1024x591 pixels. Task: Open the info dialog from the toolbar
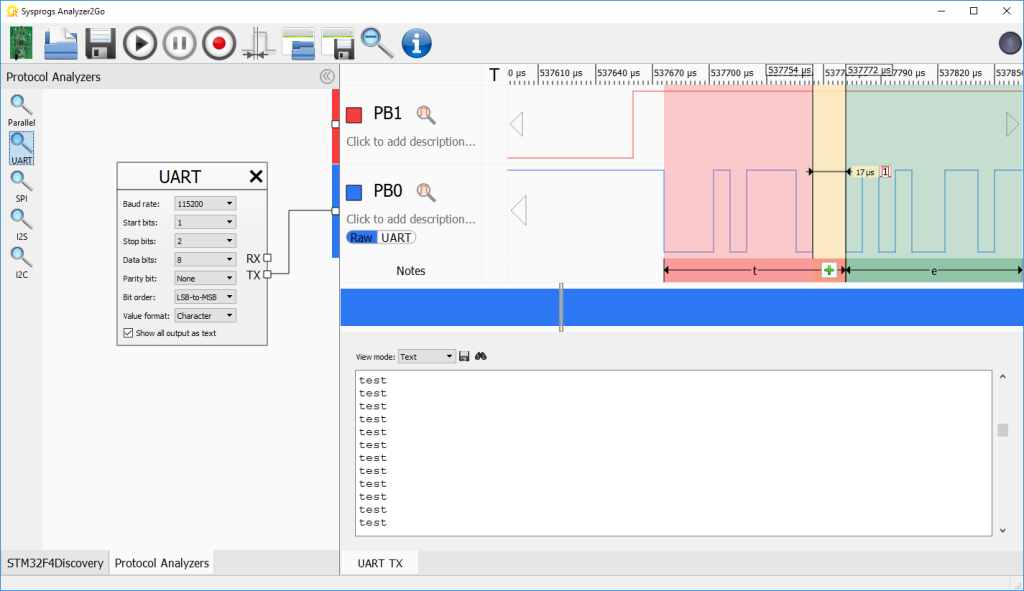click(416, 42)
